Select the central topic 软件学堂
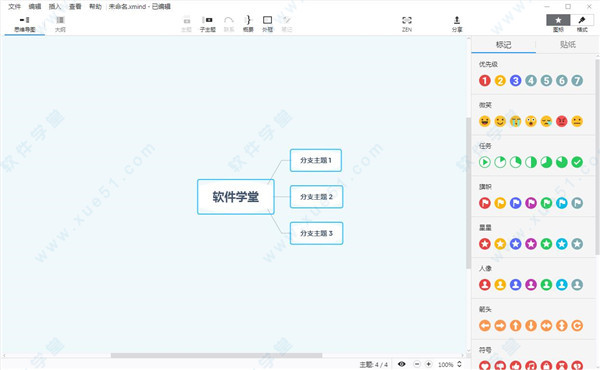The width and height of the screenshot is (600, 370). click(x=236, y=197)
